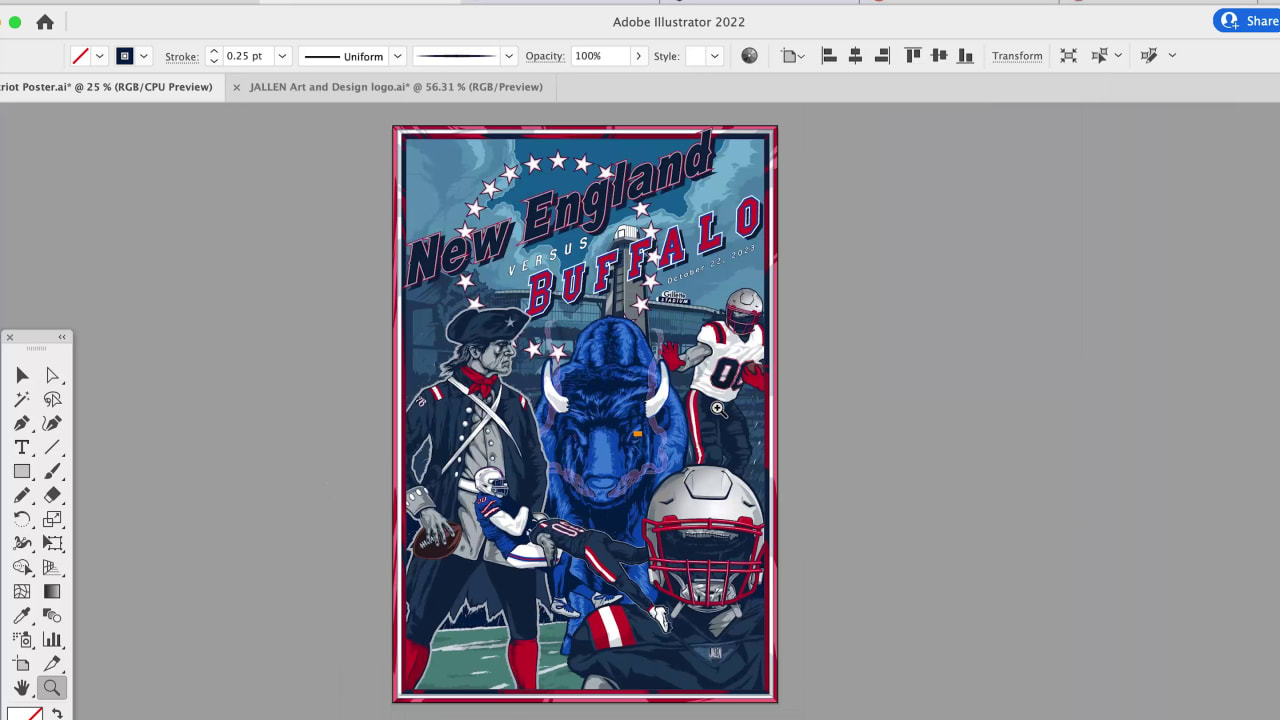Open the Transform panel link
This screenshot has width=1280, height=720.
[x=1017, y=56]
